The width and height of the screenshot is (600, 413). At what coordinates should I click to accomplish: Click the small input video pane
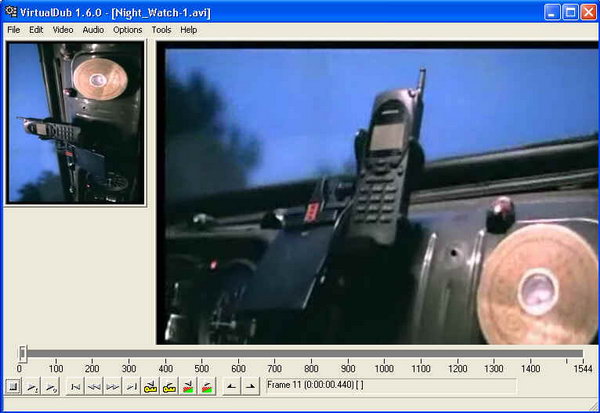point(75,123)
